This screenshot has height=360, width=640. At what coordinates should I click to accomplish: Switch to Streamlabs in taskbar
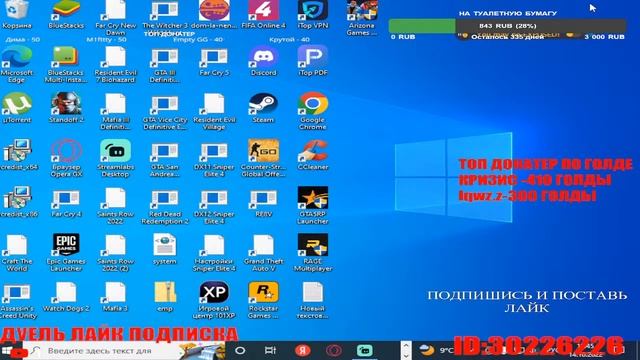(364, 350)
